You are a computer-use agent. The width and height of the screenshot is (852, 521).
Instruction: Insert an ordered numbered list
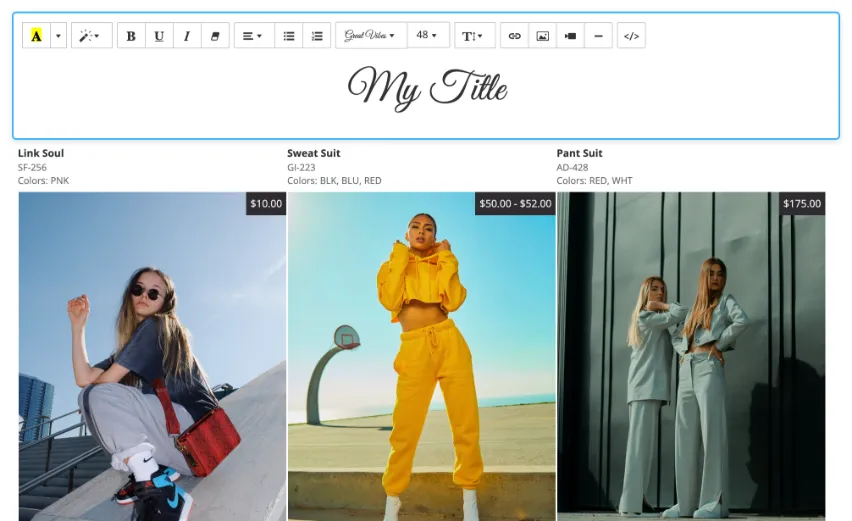317,36
